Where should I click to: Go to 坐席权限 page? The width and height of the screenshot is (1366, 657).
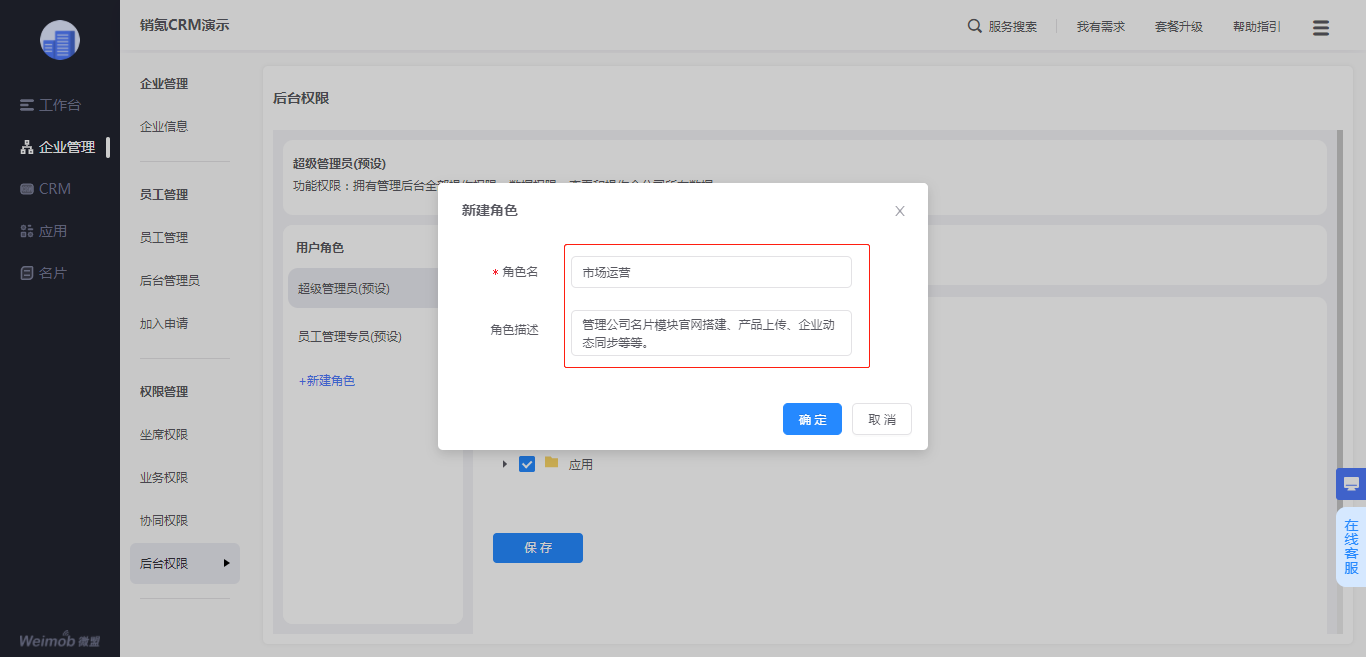[164, 435]
